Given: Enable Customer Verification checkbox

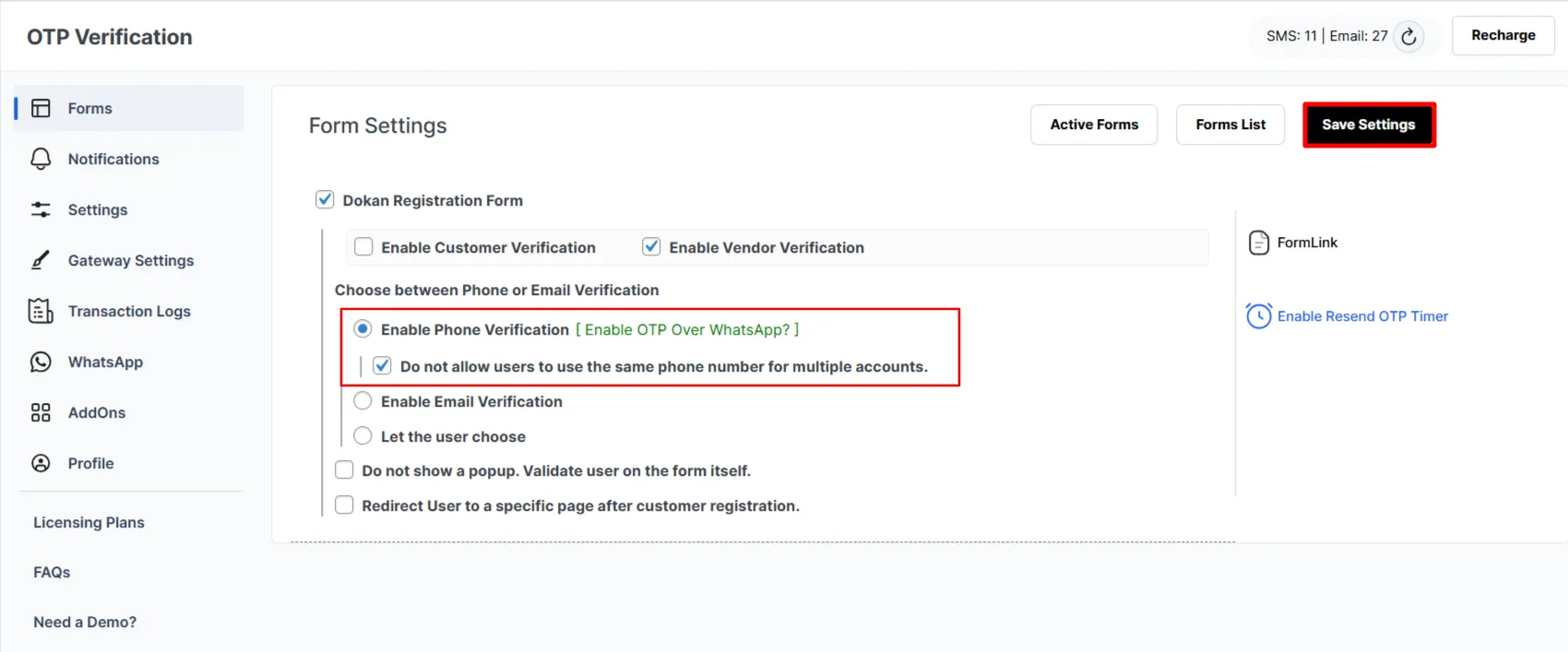Looking at the screenshot, I should 363,246.
